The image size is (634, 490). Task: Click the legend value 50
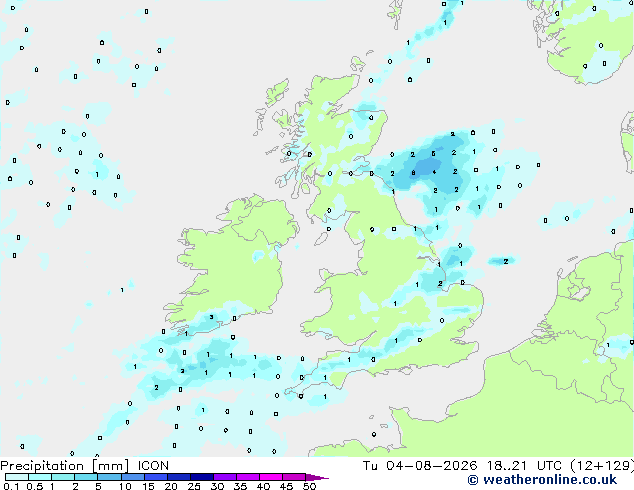[x=309, y=486]
